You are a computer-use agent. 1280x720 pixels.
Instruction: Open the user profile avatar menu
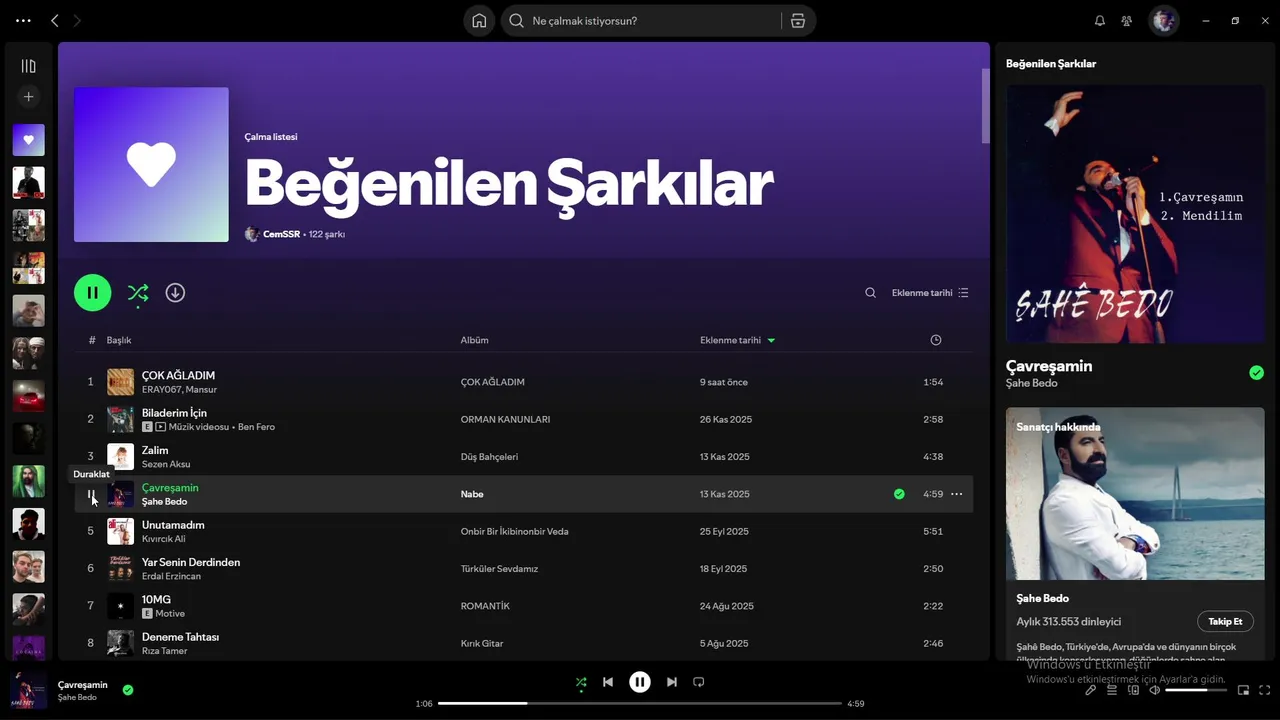(1164, 21)
